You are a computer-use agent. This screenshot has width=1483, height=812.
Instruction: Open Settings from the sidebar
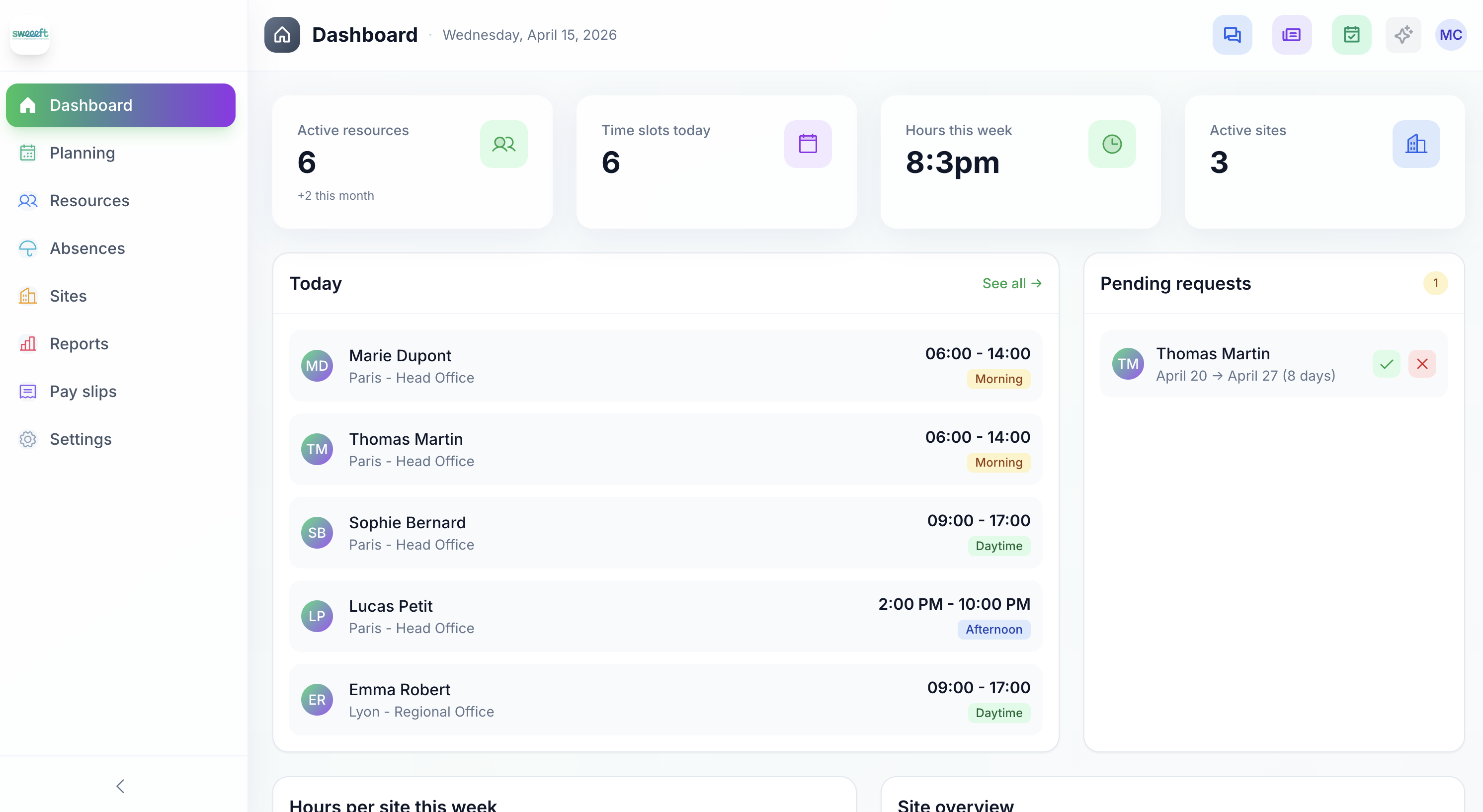pyautogui.click(x=81, y=438)
